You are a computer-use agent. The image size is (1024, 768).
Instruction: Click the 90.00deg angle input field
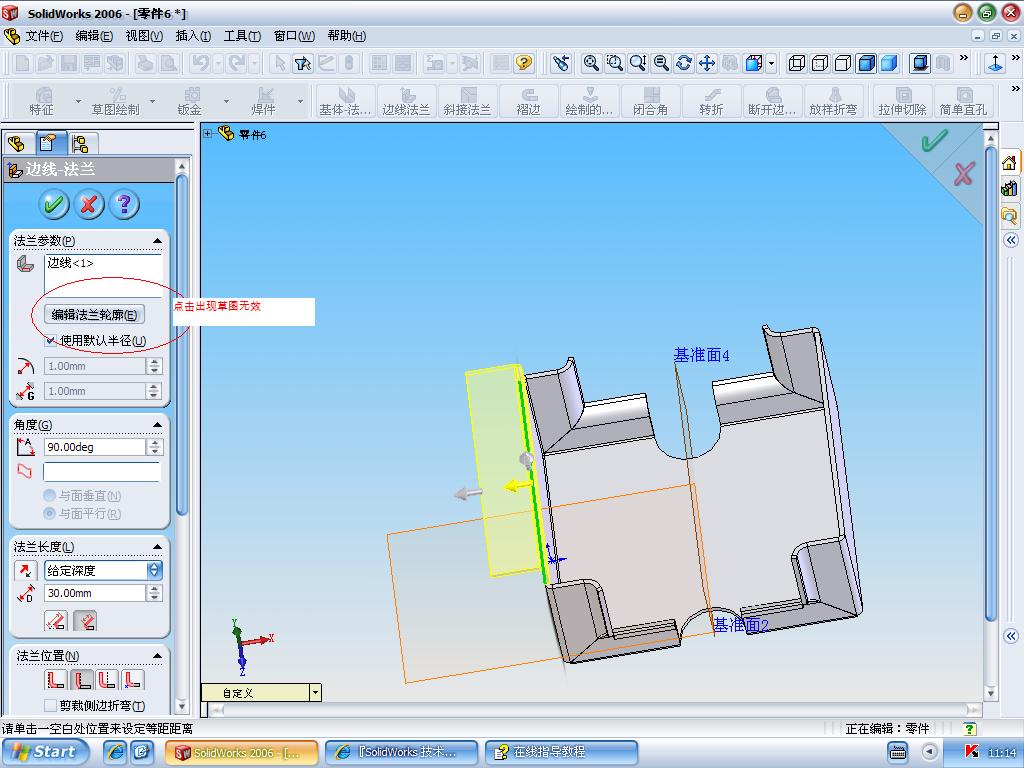(x=95, y=447)
